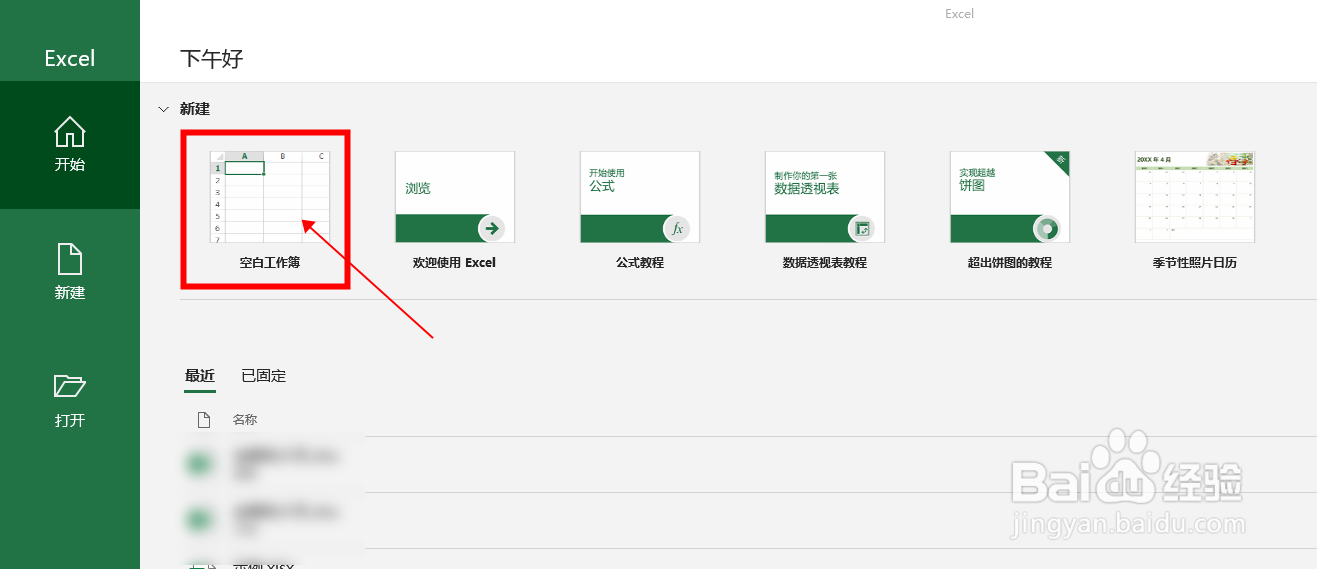Click the file icon in list header

tap(204, 420)
